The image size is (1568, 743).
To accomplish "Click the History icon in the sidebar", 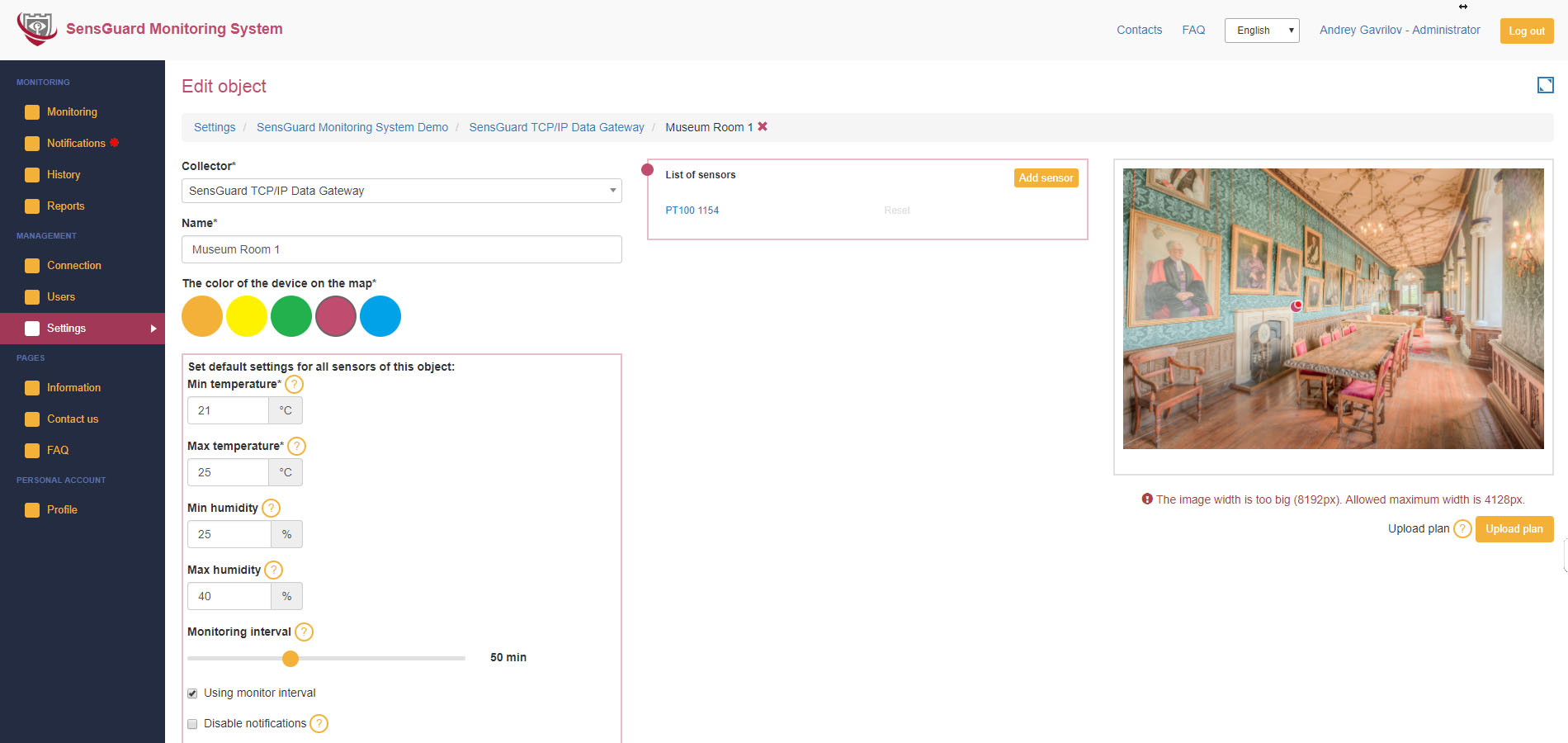I will 31,174.
